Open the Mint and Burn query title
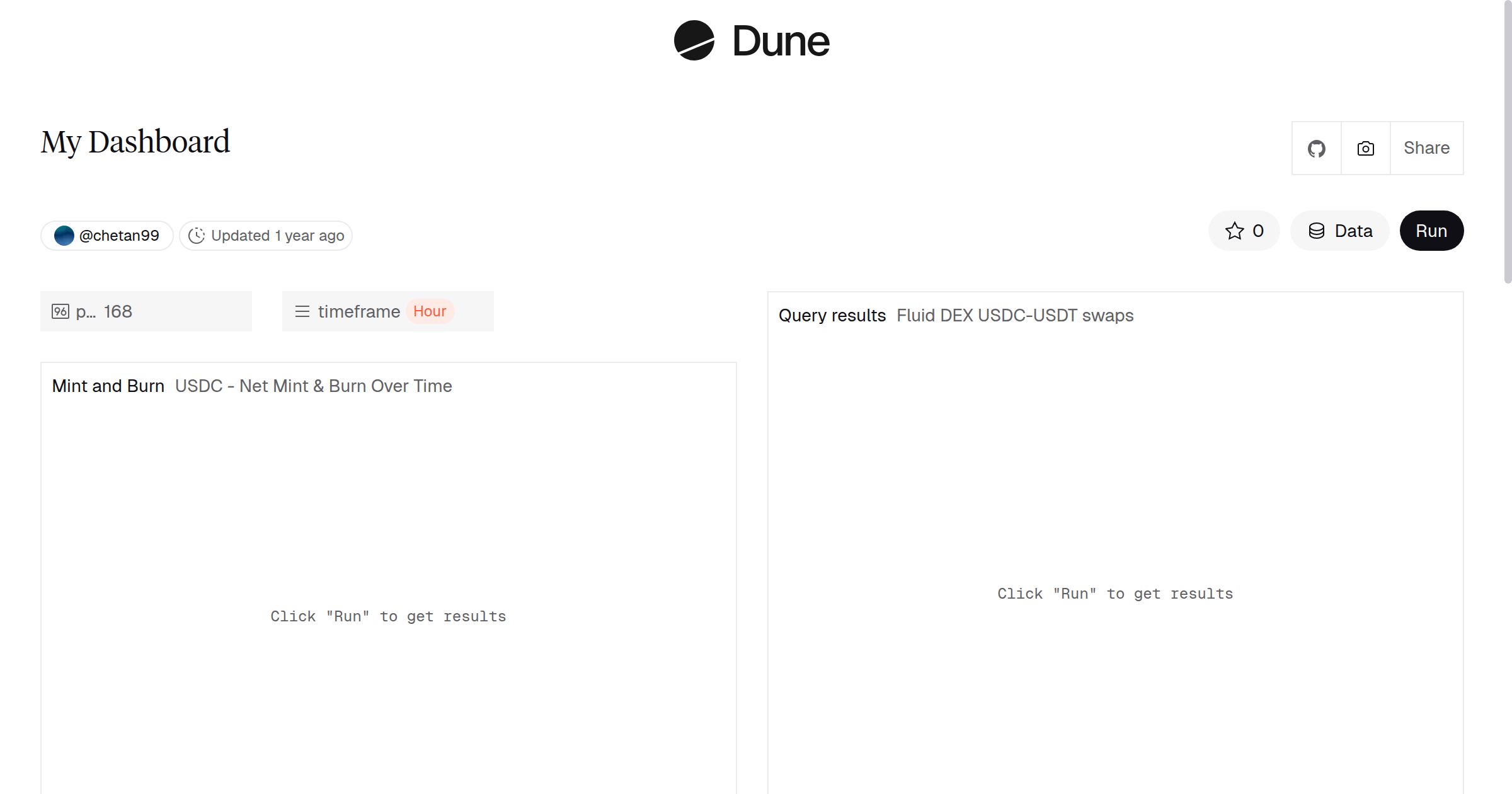Image resolution: width=1512 pixels, height=794 pixels. [108, 386]
